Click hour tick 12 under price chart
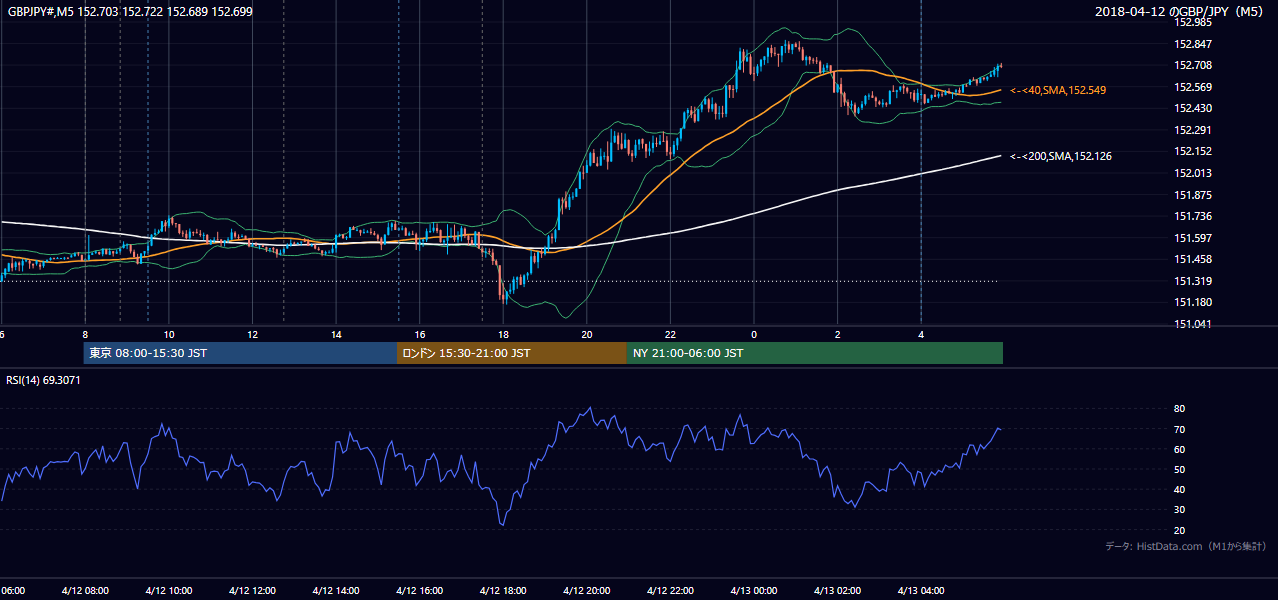 (252, 334)
